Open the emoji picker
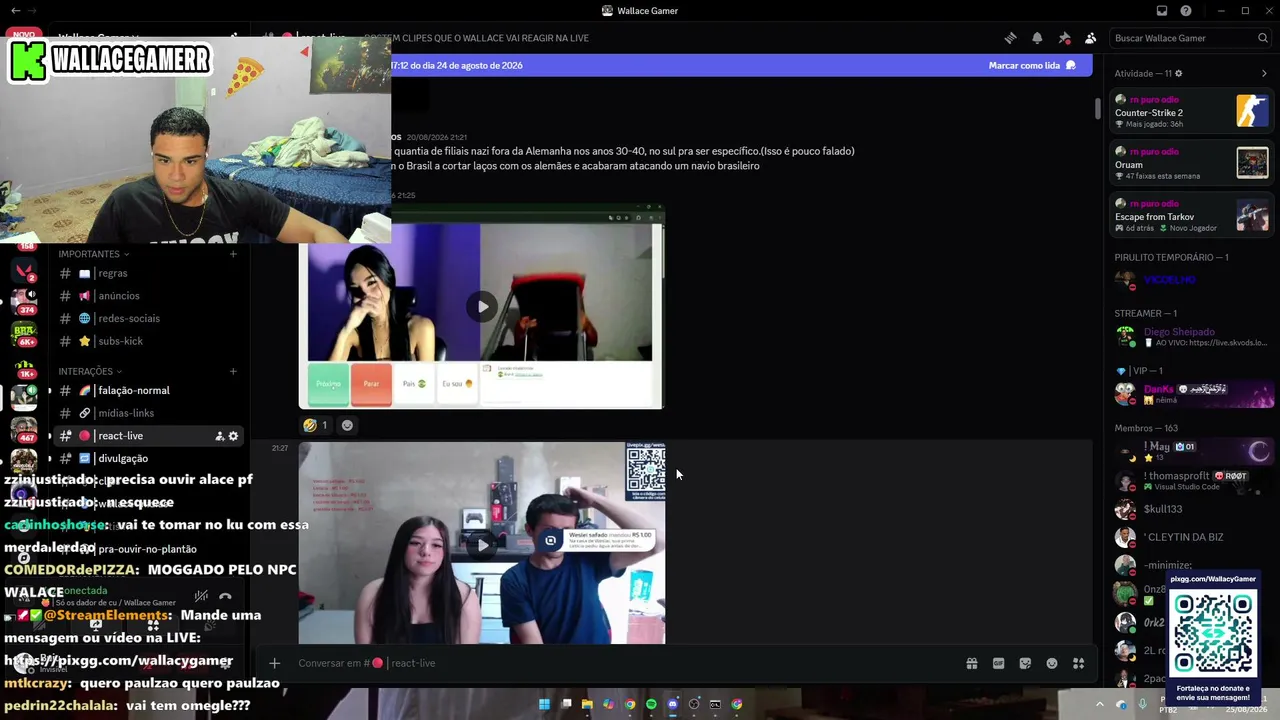This screenshot has height=720, width=1280. tap(1052, 663)
